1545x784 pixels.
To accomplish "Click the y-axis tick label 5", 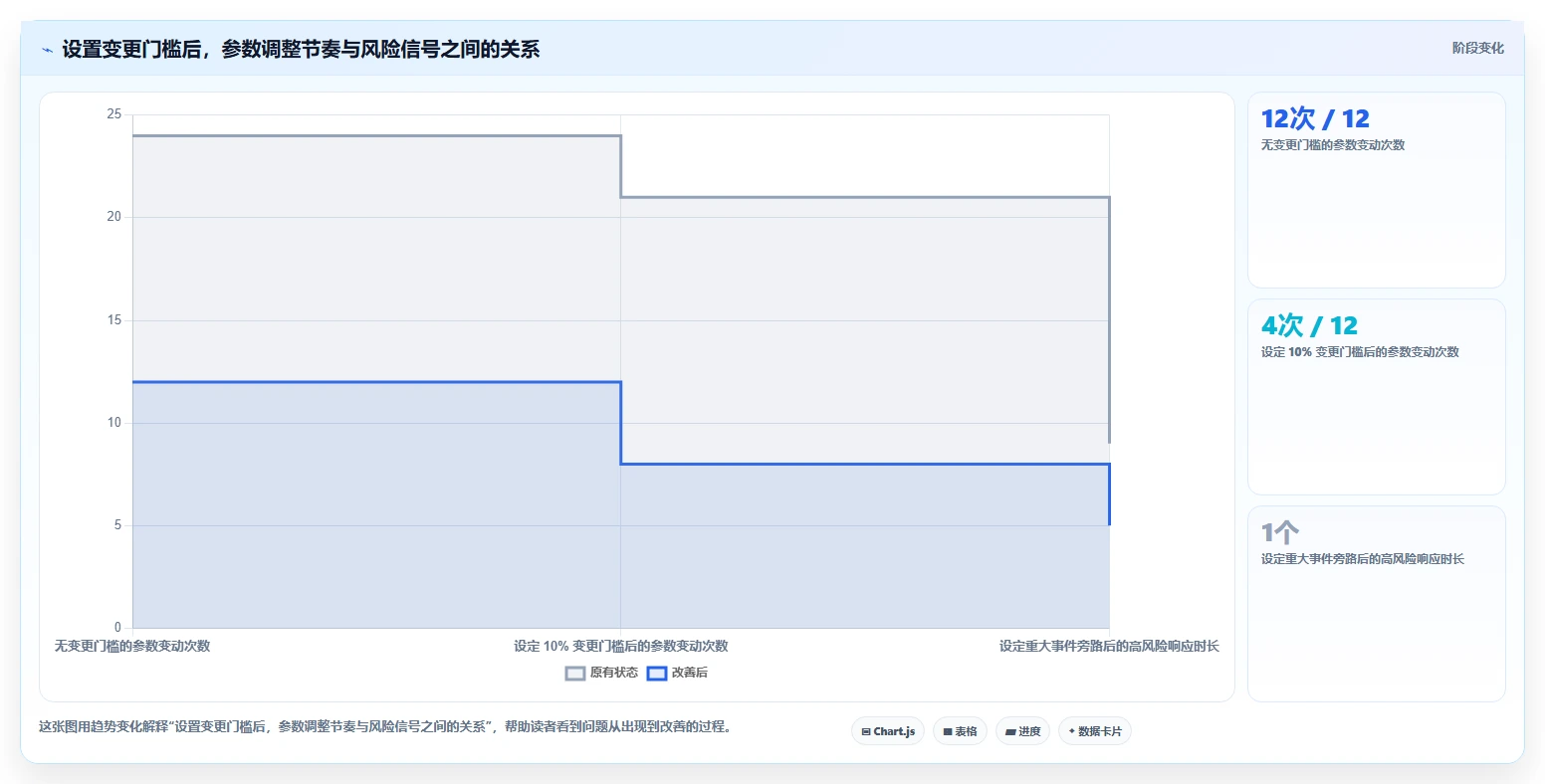I will (x=117, y=525).
